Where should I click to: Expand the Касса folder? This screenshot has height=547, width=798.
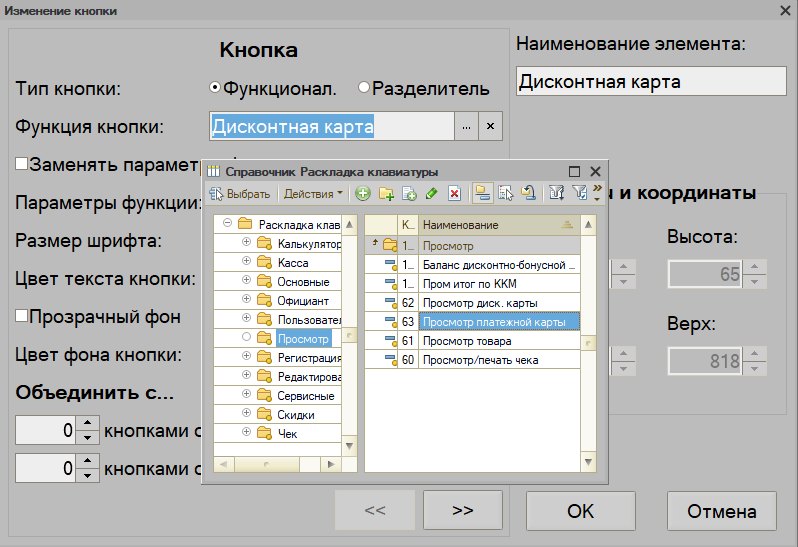(x=246, y=261)
